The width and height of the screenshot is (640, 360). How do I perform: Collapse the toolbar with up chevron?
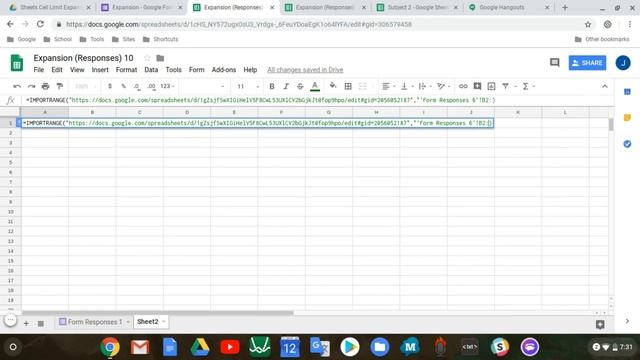[604, 86]
